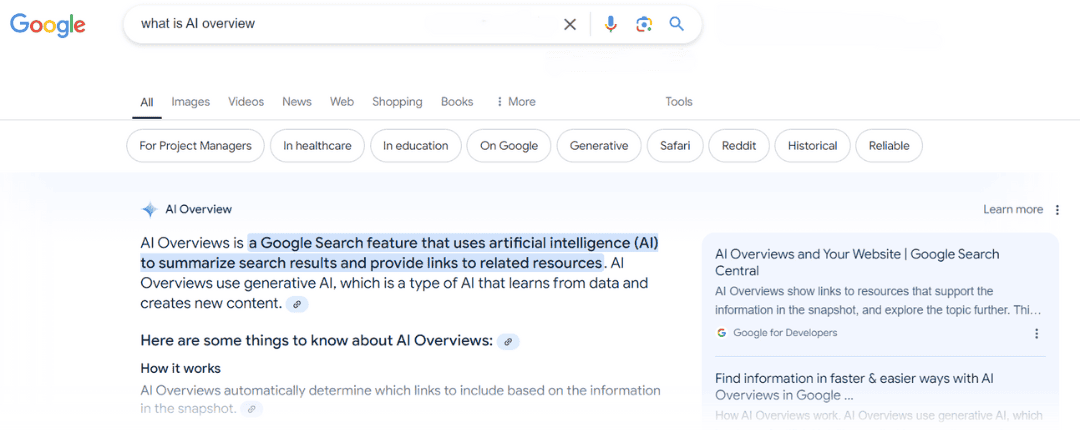The width and height of the screenshot is (1080, 430).
Task: Click the 'Learn more' link
Action: click(x=1012, y=209)
